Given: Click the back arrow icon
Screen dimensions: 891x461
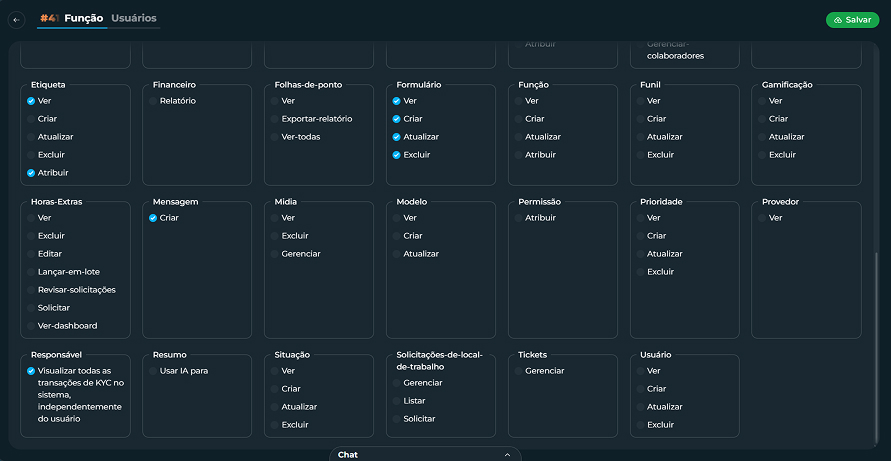Looking at the screenshot, I should (16, 20).
